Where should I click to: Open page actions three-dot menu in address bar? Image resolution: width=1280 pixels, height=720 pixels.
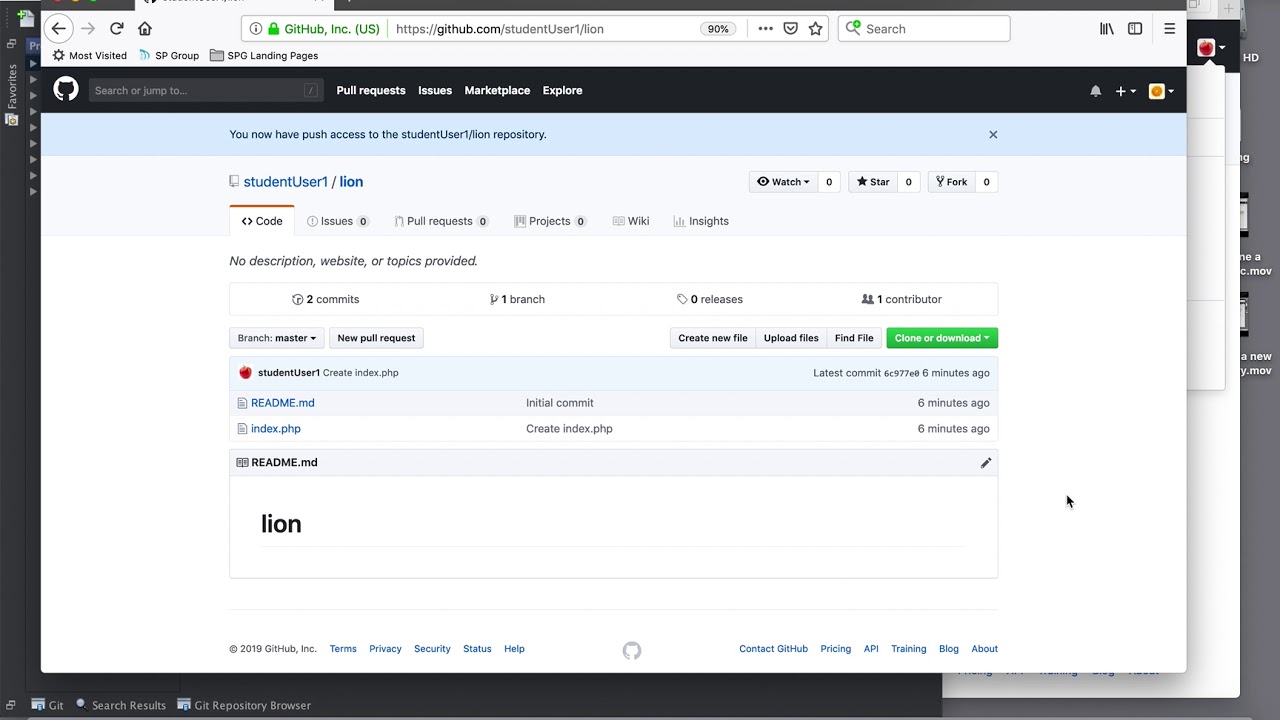tap(765, 29)
